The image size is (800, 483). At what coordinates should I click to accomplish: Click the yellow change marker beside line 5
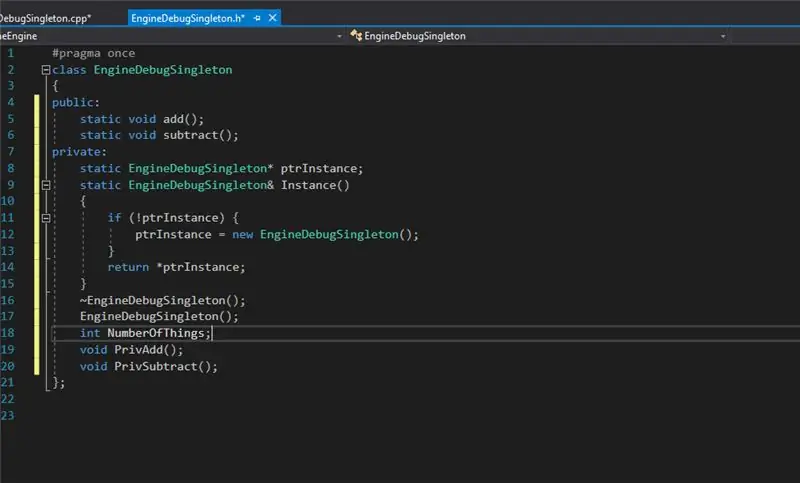point(37,119)
